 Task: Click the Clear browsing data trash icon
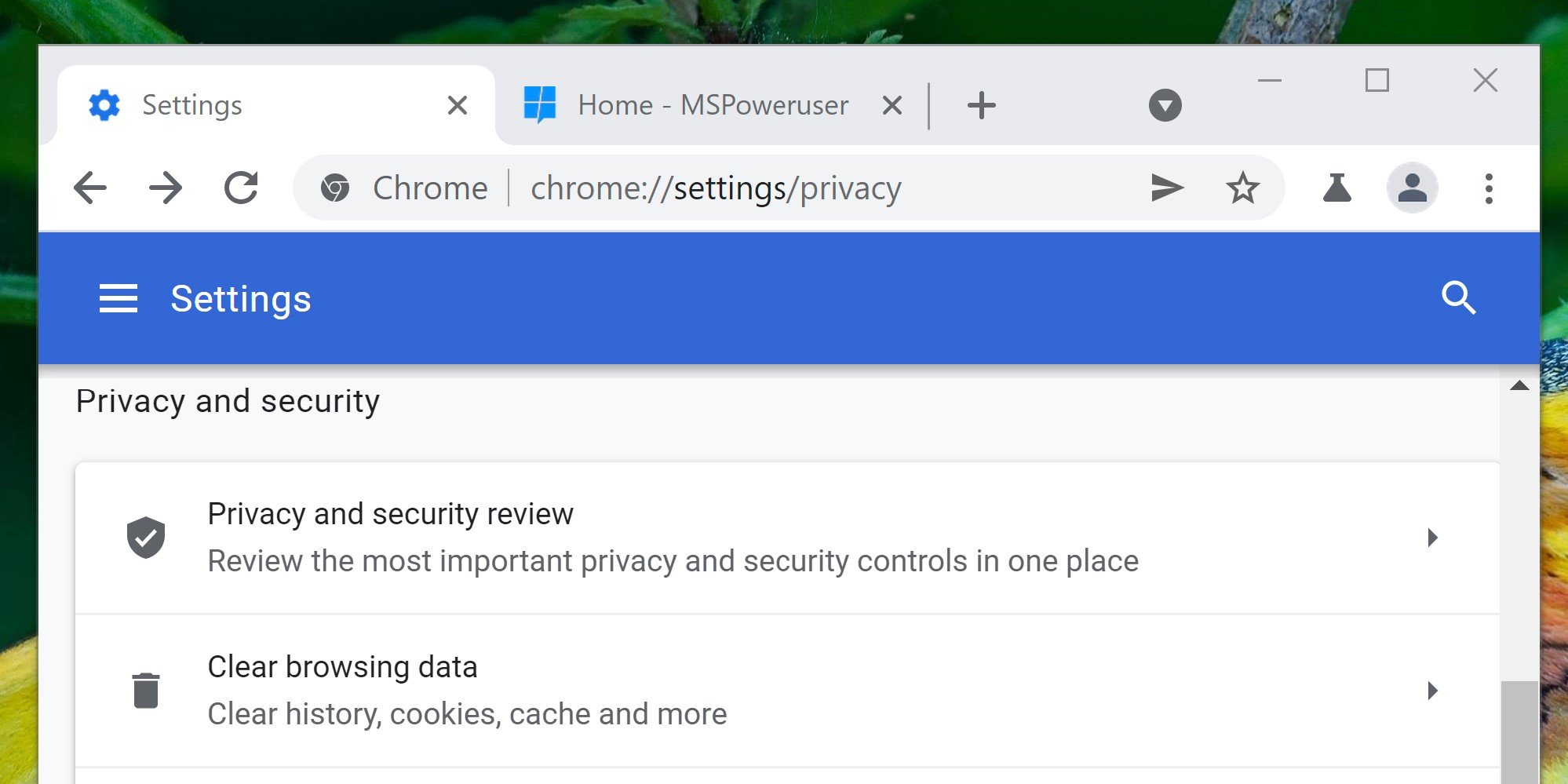[x=146, y=689]
